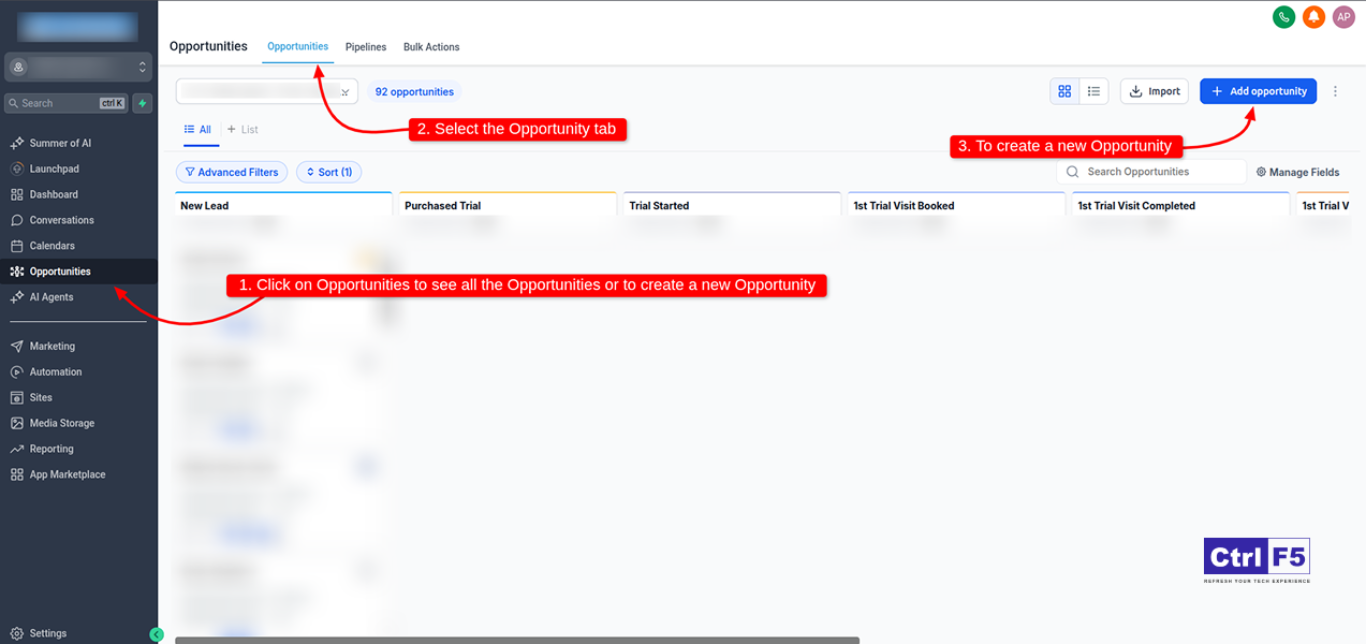Open the Sort (1) options
The height and width of the screenshot is (644, 1366).
(329, 172)
